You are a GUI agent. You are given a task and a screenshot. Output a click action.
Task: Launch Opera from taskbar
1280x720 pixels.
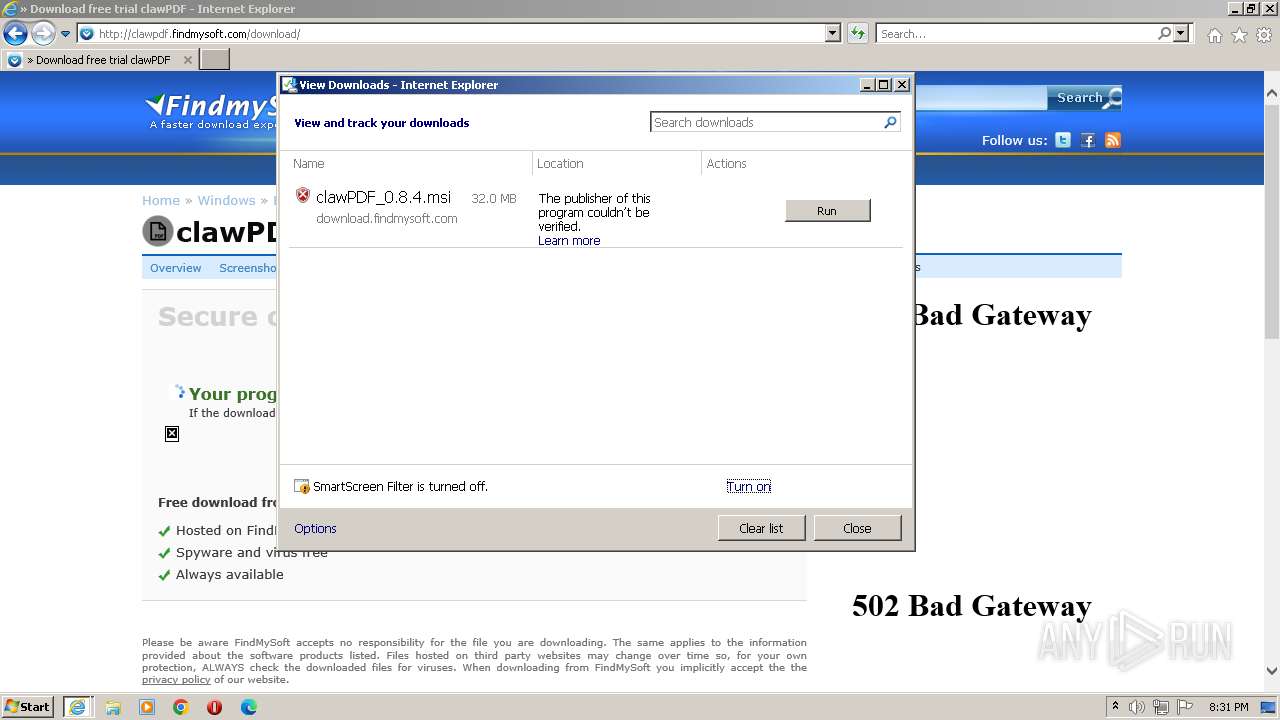click(x=214, y=707)
